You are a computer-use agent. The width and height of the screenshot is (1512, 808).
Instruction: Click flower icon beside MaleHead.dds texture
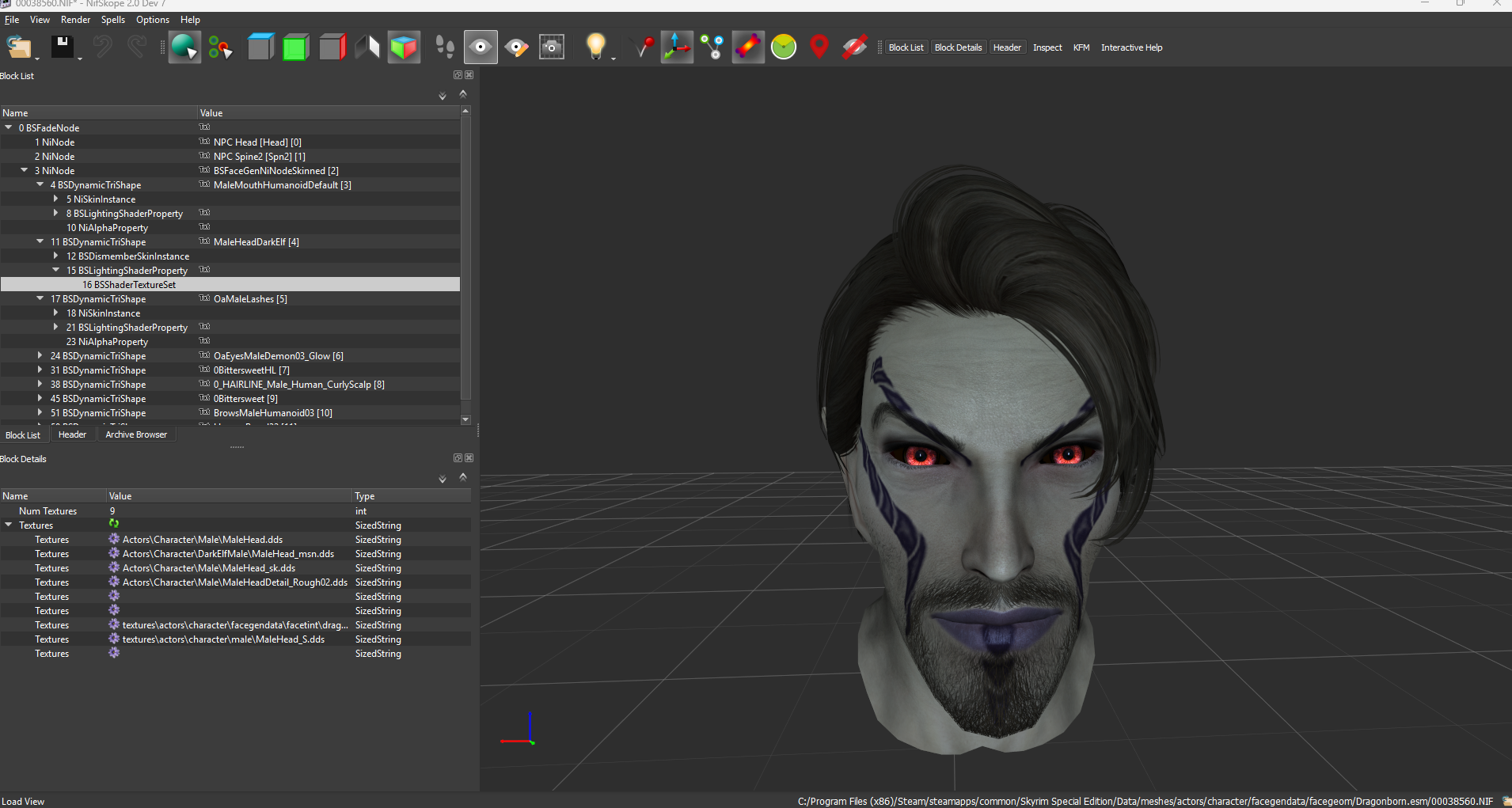click(114, 539)
